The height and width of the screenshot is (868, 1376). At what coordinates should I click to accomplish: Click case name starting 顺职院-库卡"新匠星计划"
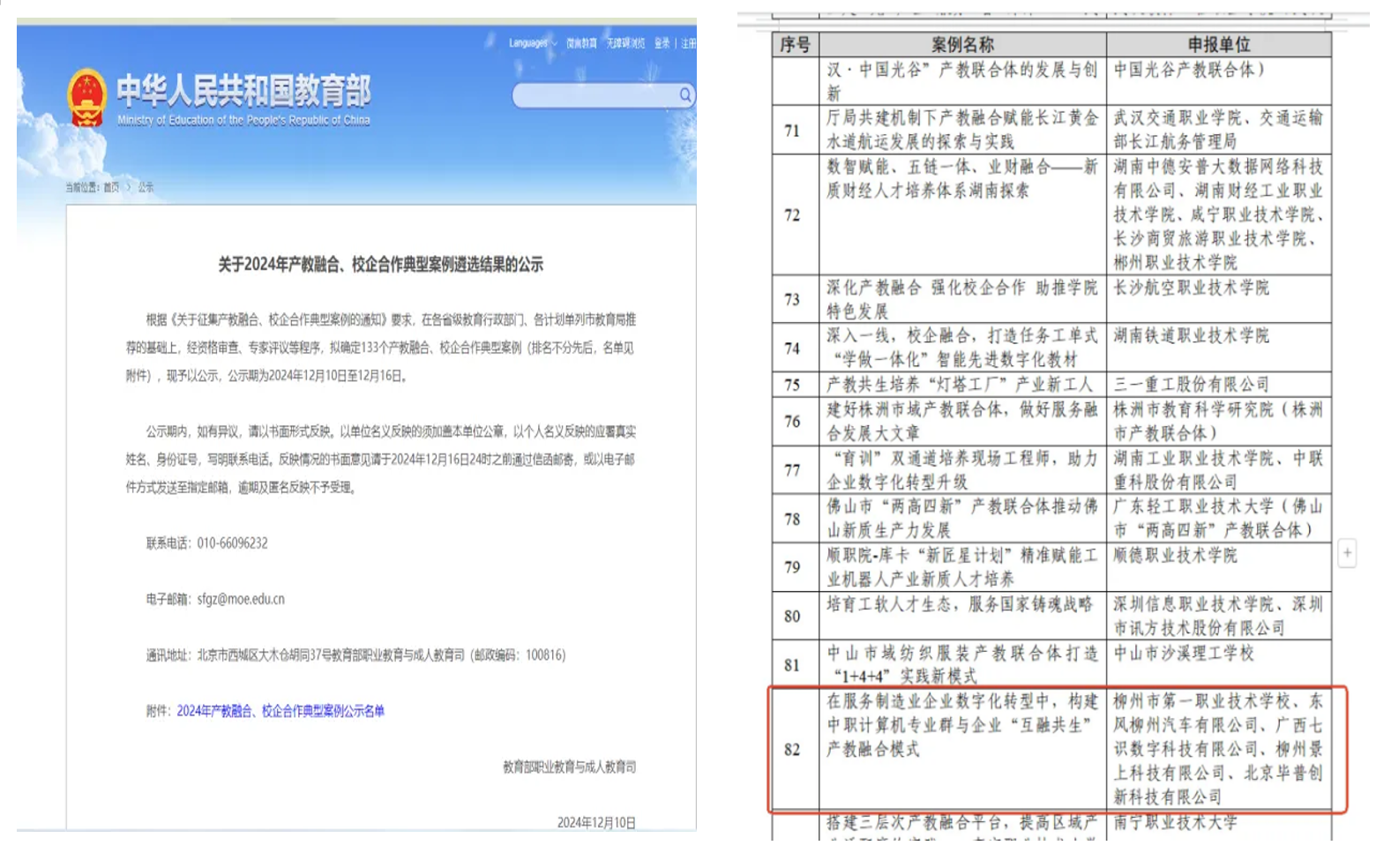point(962,567)
